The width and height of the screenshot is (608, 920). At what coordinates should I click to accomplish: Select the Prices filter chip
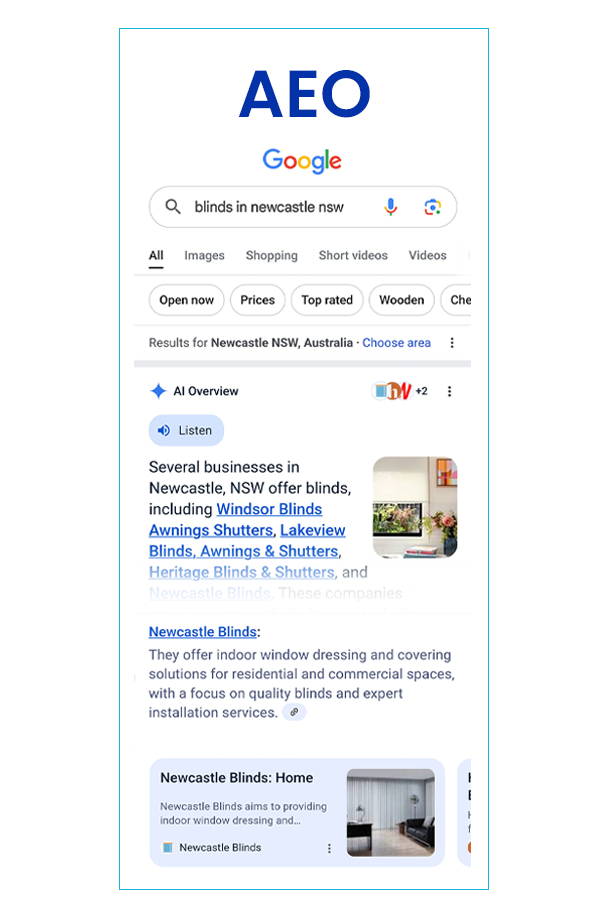click(x=258, y=300)
